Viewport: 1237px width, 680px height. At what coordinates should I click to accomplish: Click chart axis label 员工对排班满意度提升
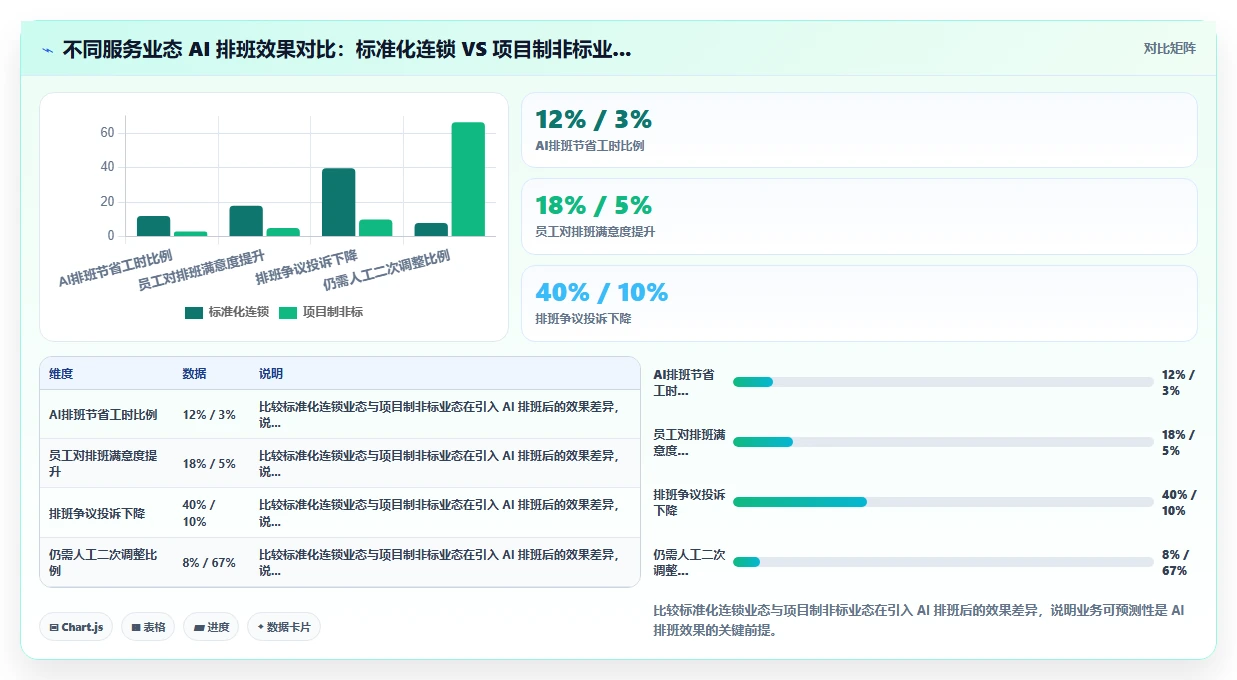pyautogui.click(x=201, y=270)
